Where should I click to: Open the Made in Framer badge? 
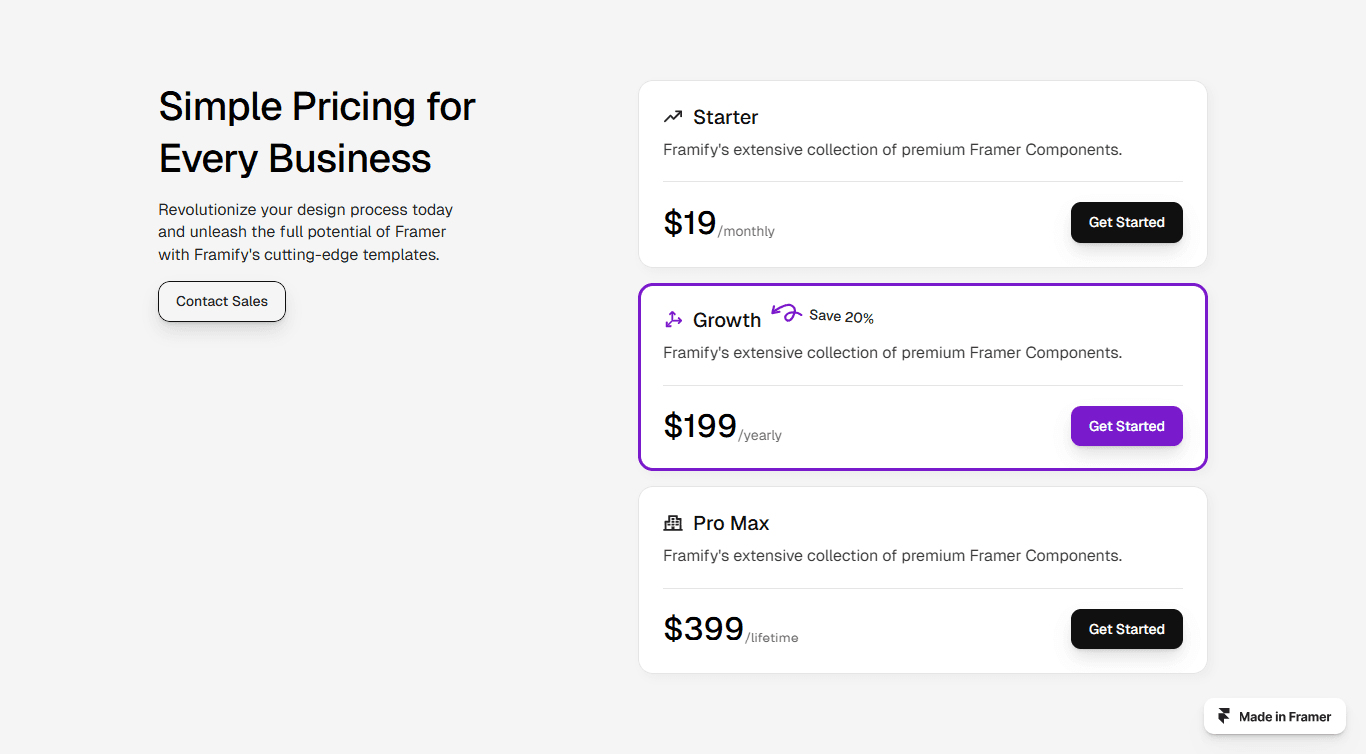(1275, 716)
